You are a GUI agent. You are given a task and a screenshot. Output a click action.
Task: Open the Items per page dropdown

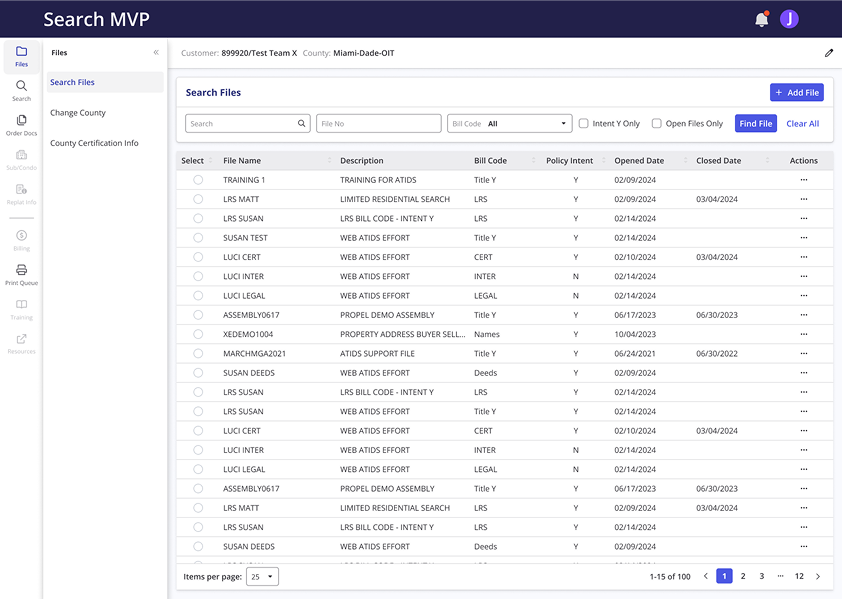tap(262, 577)
